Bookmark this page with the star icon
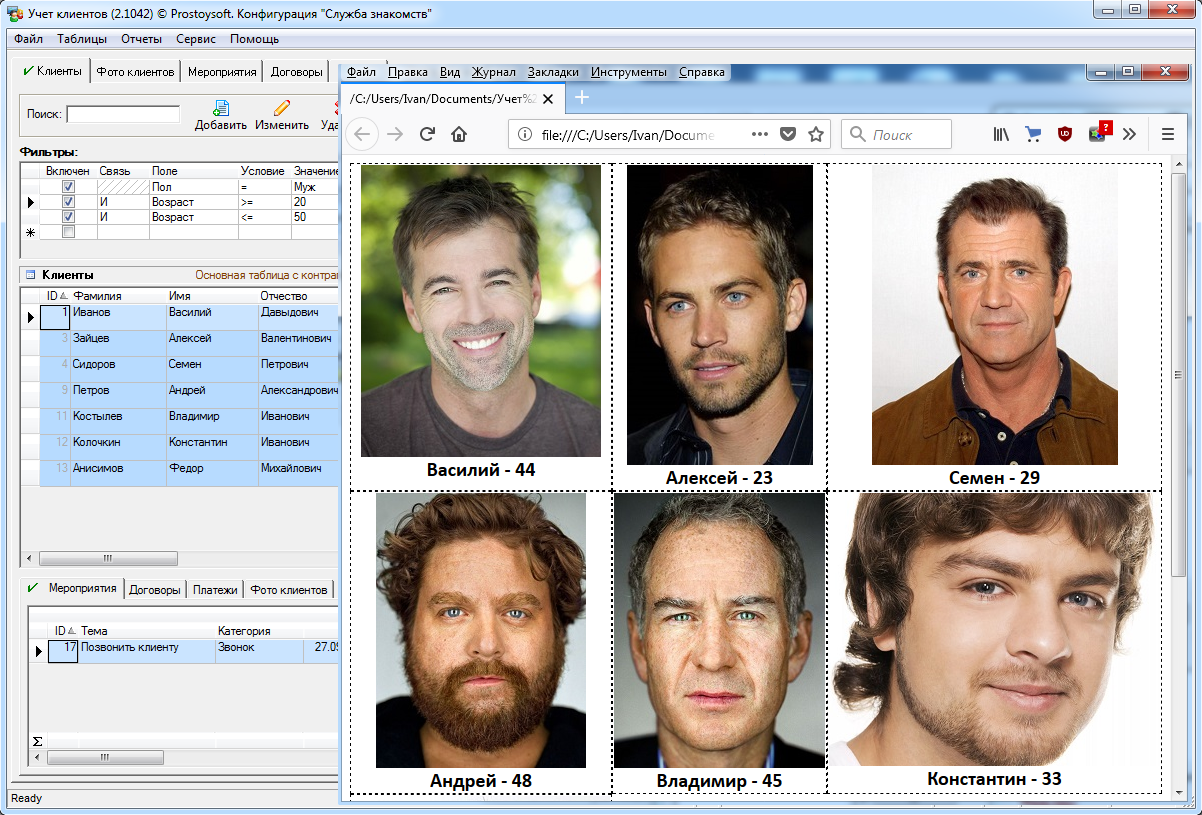 (816, 134)
